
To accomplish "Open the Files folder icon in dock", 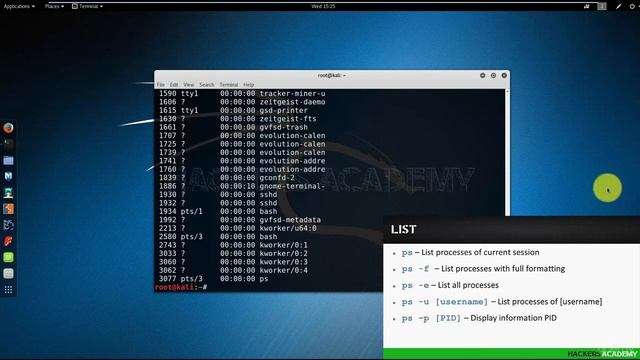I will pos(8,160).
